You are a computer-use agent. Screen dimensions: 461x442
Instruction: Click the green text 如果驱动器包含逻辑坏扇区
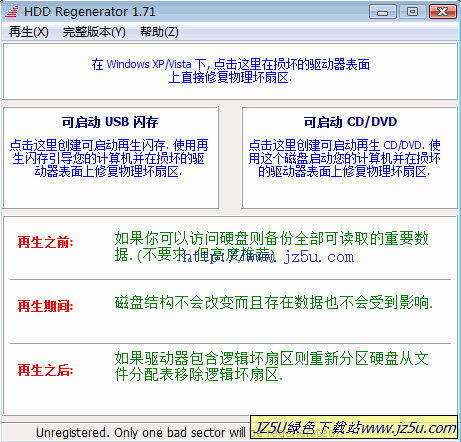271,366
